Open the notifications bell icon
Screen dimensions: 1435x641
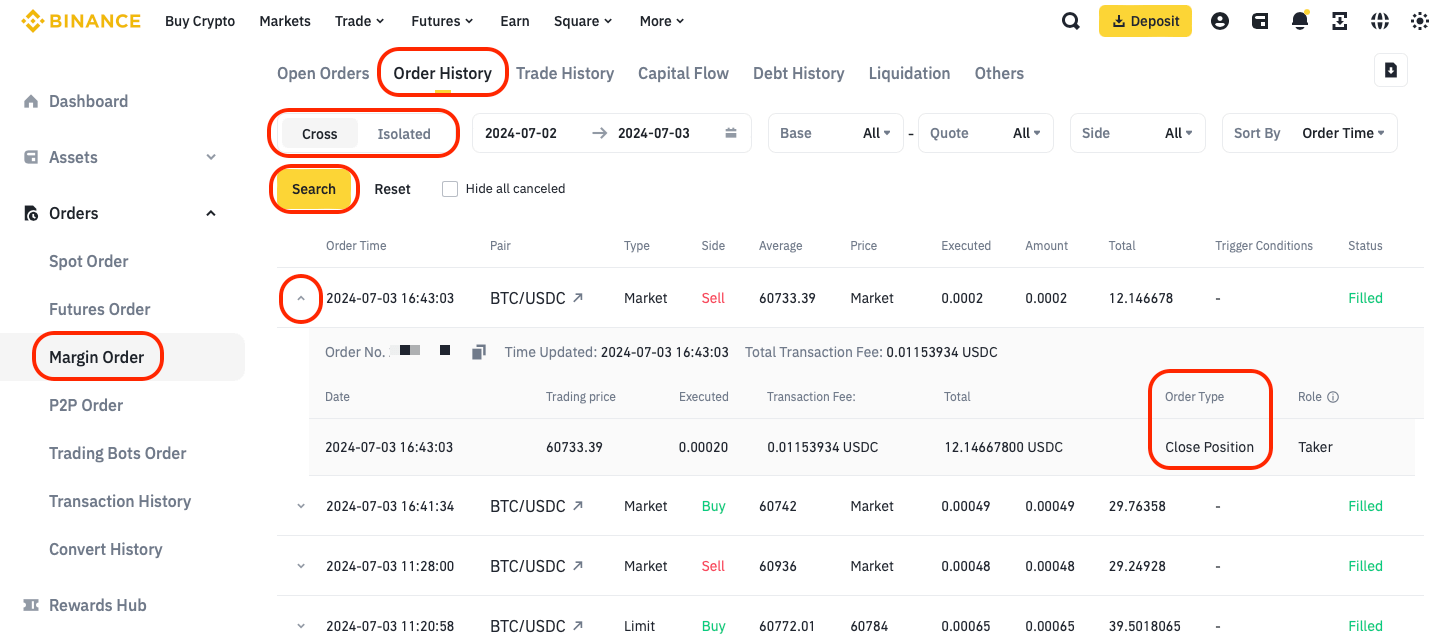click(x=1300, y=21)
